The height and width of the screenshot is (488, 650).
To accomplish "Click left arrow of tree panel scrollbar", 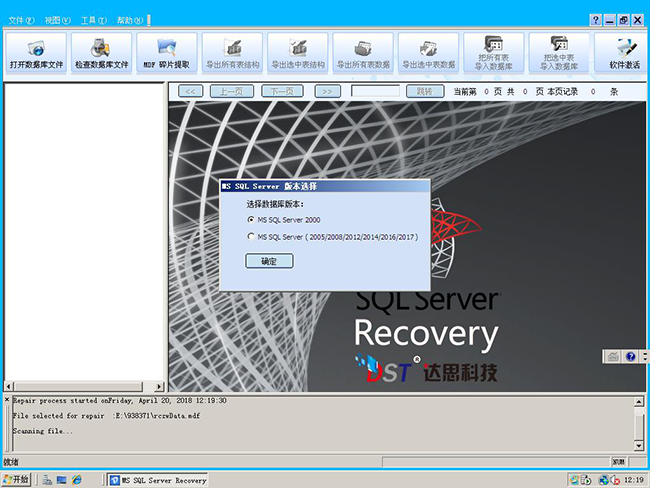I will click(9, 386).
